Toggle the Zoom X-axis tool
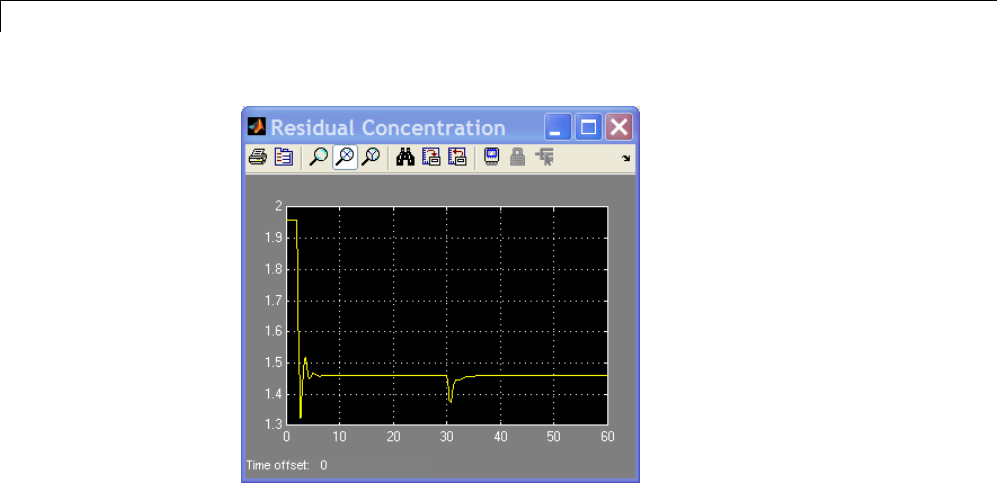Viewport: 997px width, 483px height. pos(345,157)
